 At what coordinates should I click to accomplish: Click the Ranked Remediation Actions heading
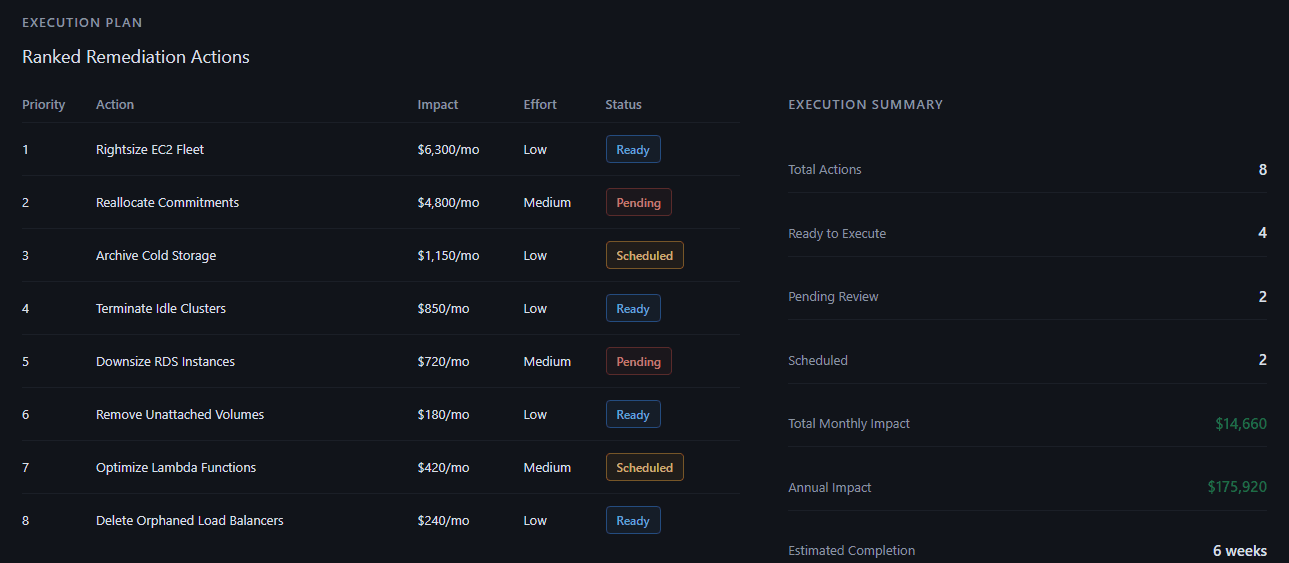pyautogui.click(x=136, y=57)
